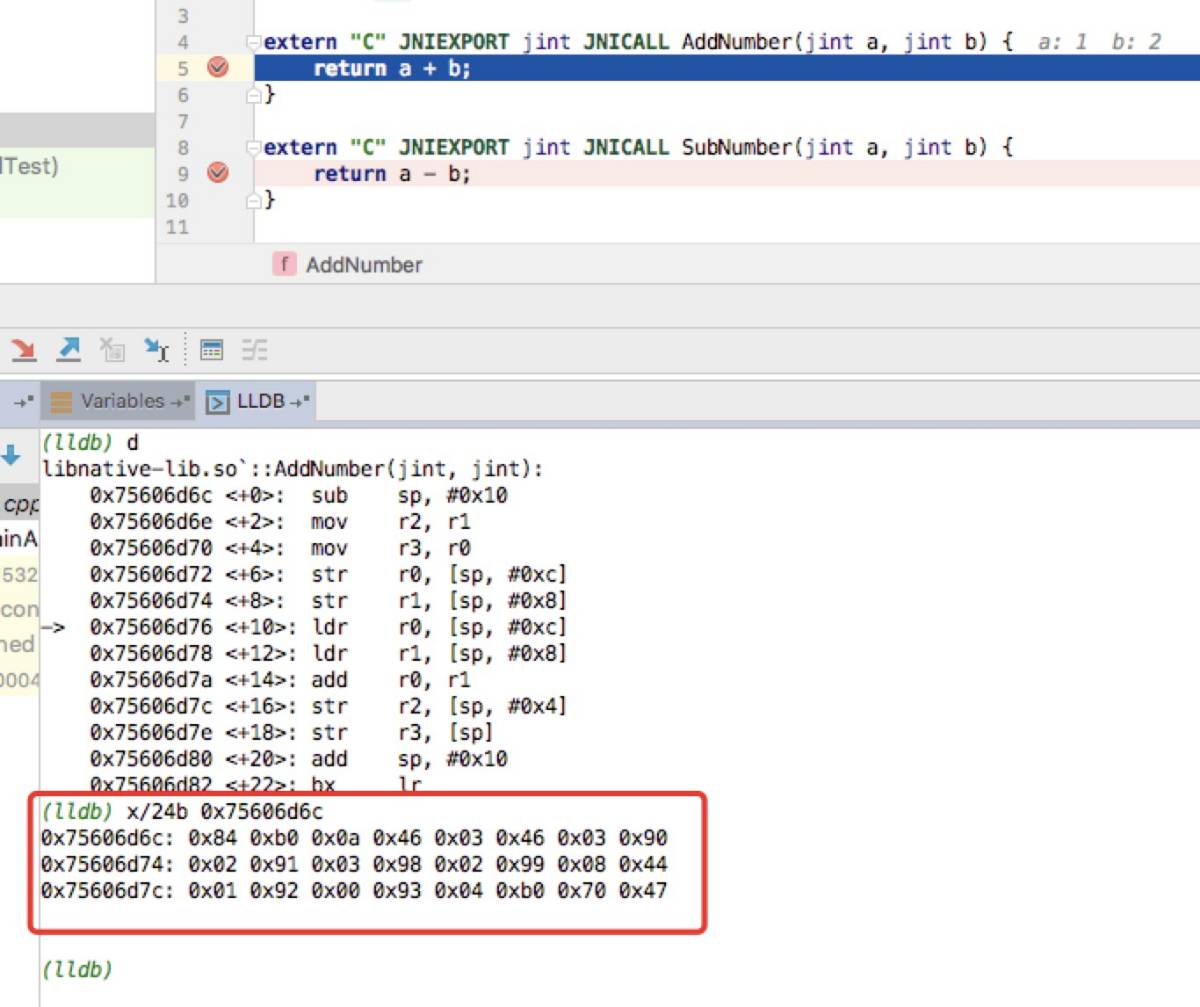Click the fold end marker on line 10
The width and height of the screenshot is (1200, 1007).
[254, 200]
